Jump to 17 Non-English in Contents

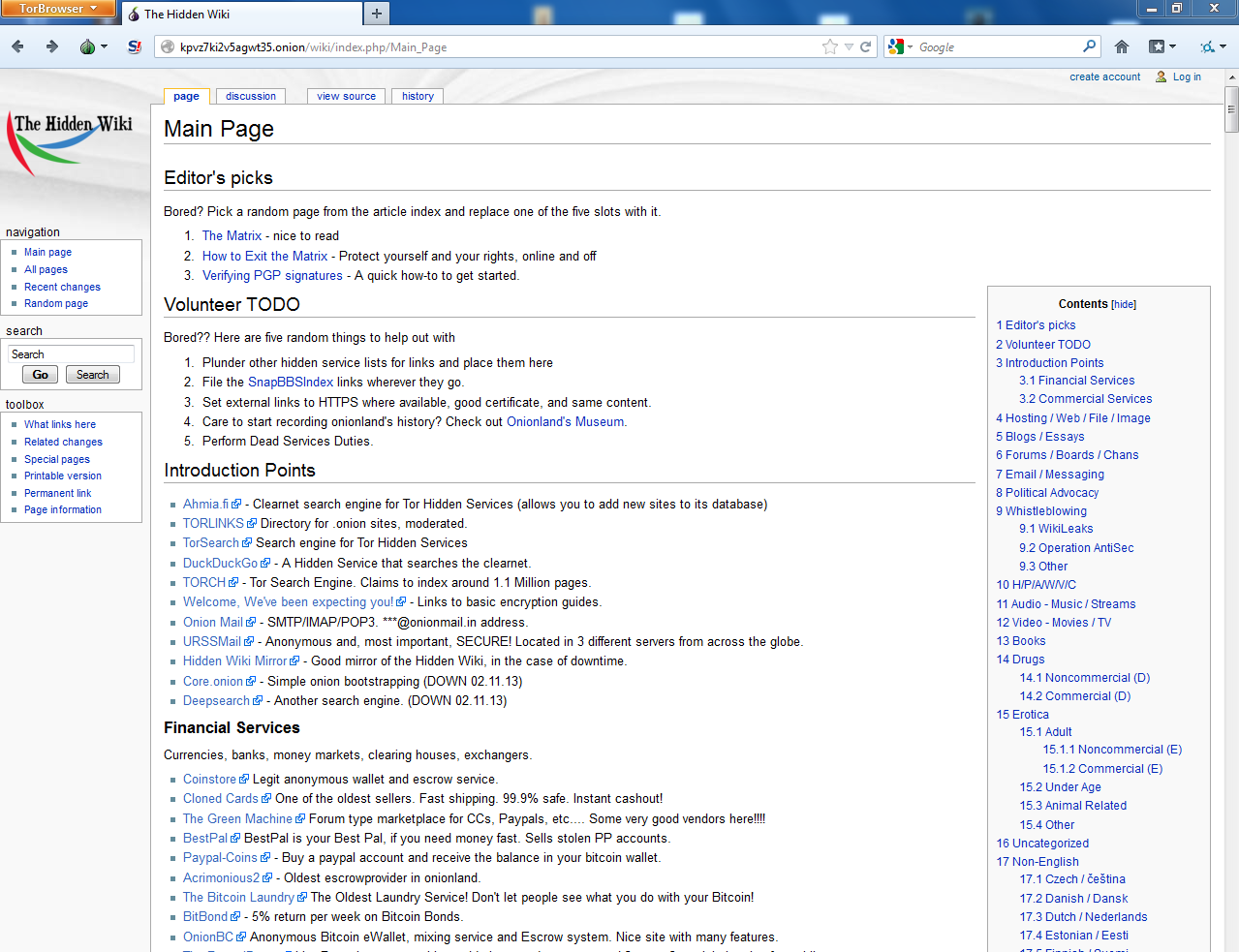(1038, 862)
